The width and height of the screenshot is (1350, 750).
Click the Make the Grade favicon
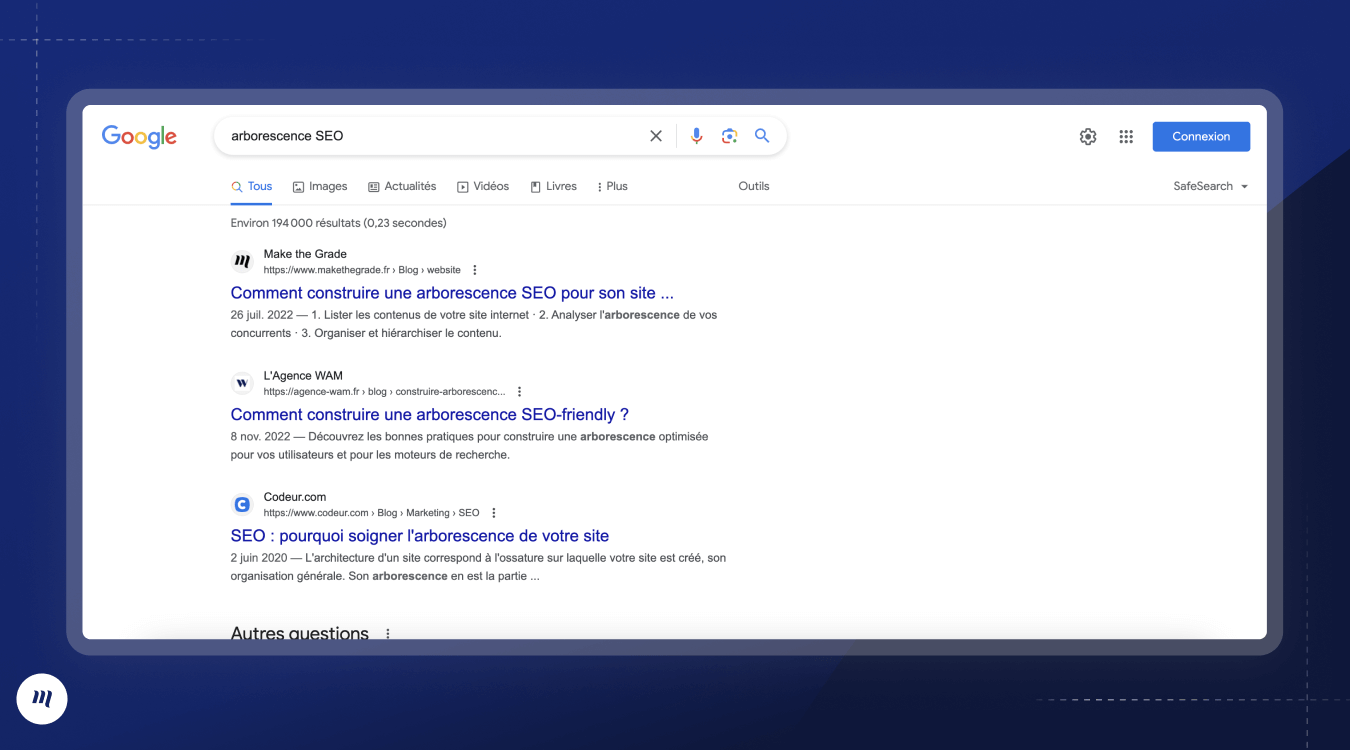coord(242,262)
